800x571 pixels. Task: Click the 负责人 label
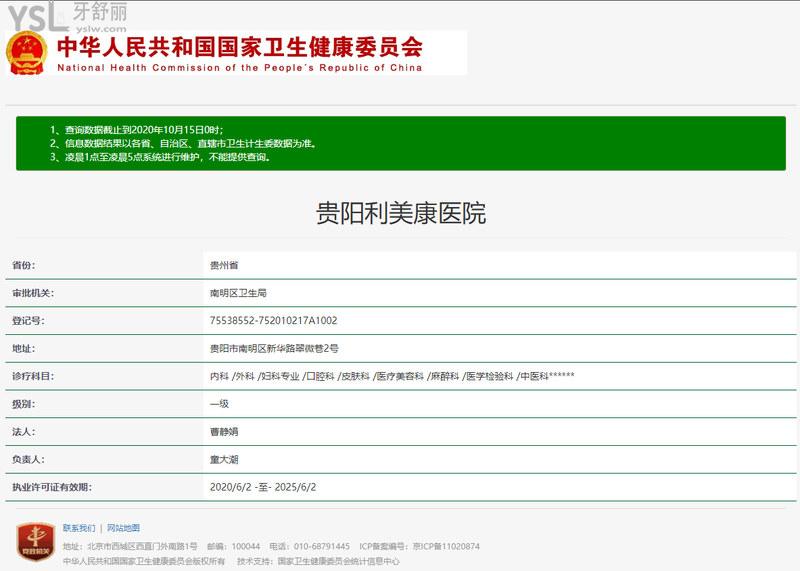point(28,459)
